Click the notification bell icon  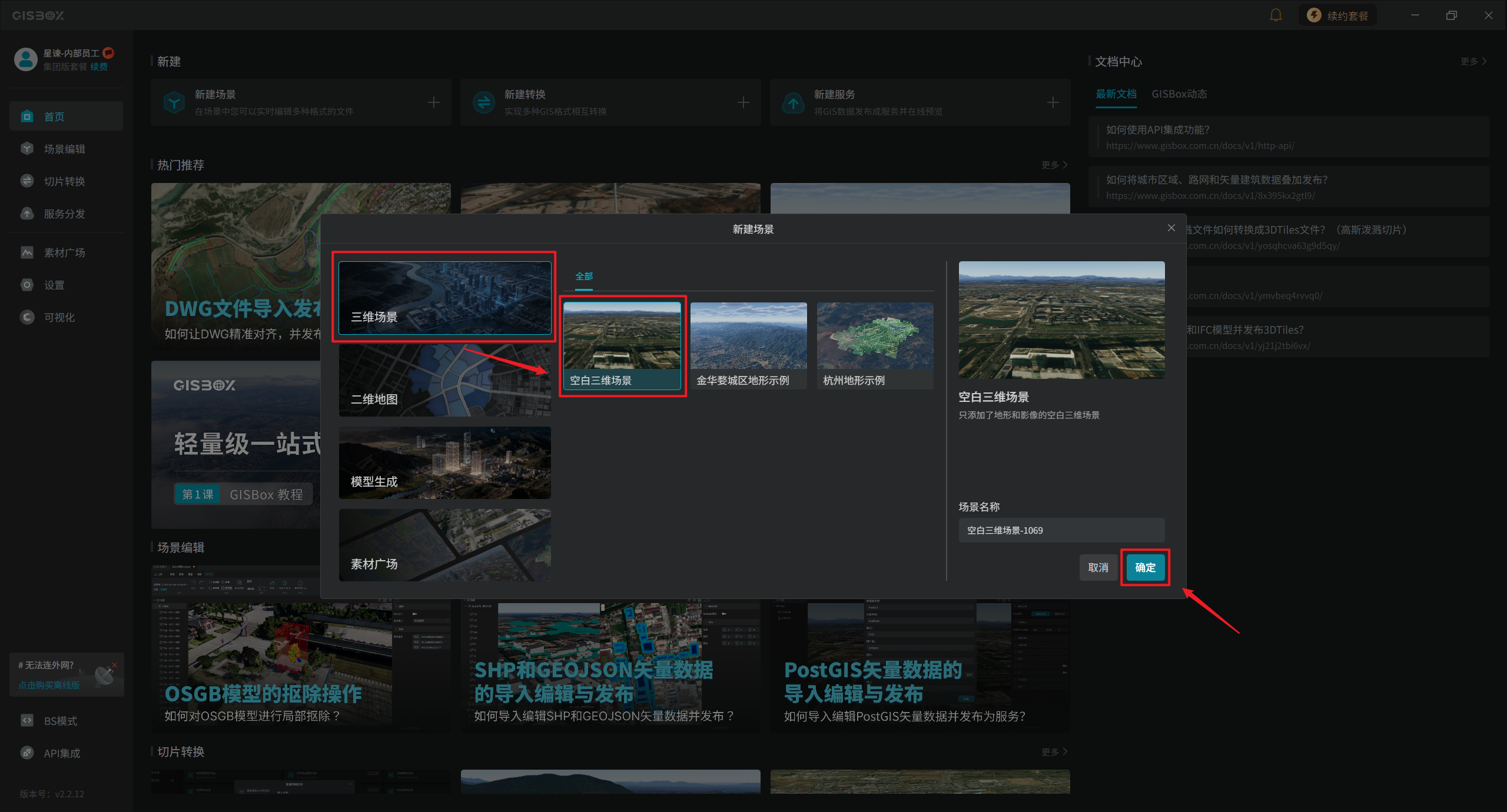tap(1276, 15)
